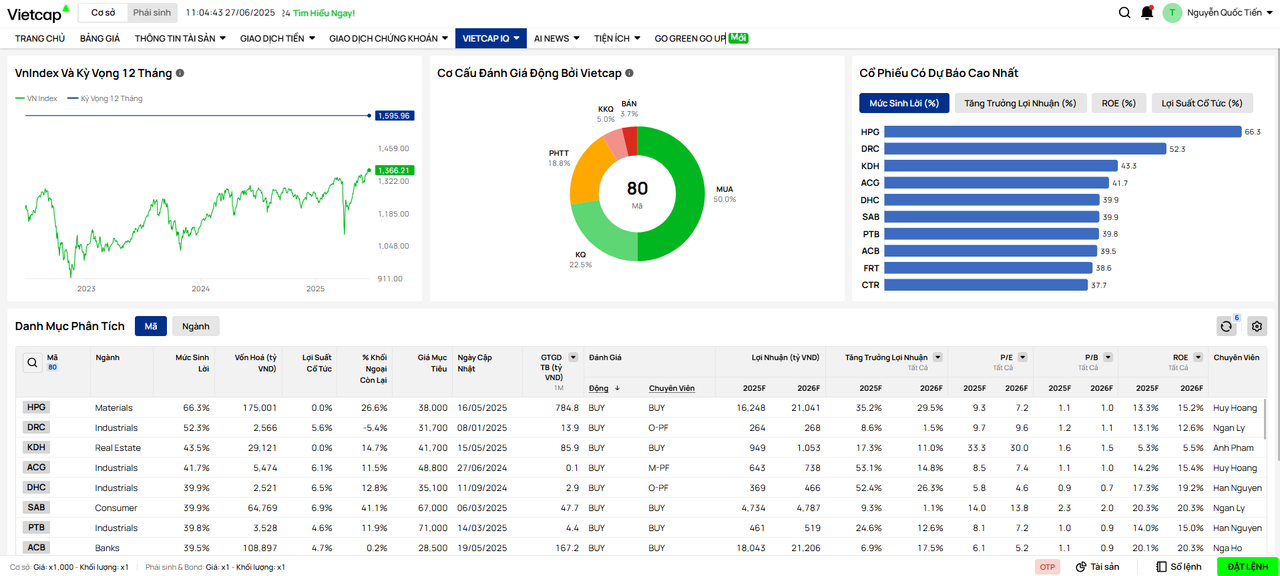Image resolution: width=1280 pixels, height=576 pixels.
Task: Open Go Green Go Up menu item
Action: (x=701, y=38)
